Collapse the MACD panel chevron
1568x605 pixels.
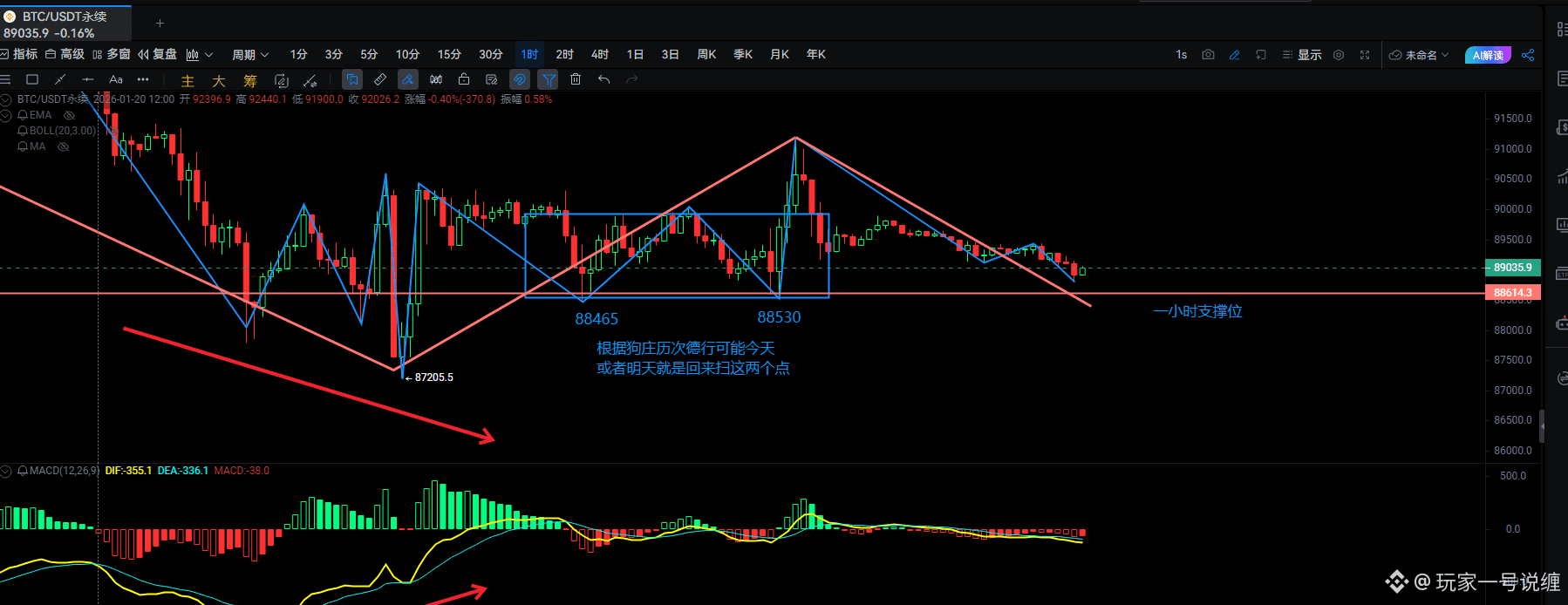(x=6, y=471)
